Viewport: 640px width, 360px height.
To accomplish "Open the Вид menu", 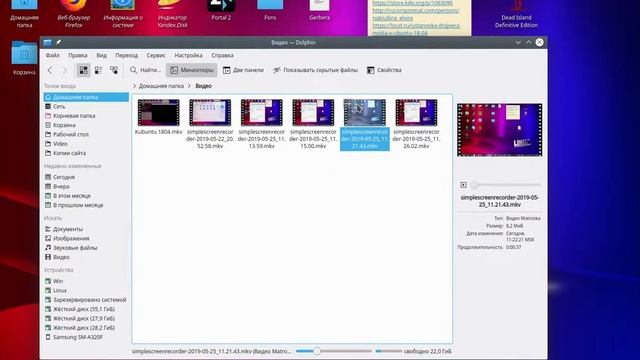I will click(x=101, y=55).
